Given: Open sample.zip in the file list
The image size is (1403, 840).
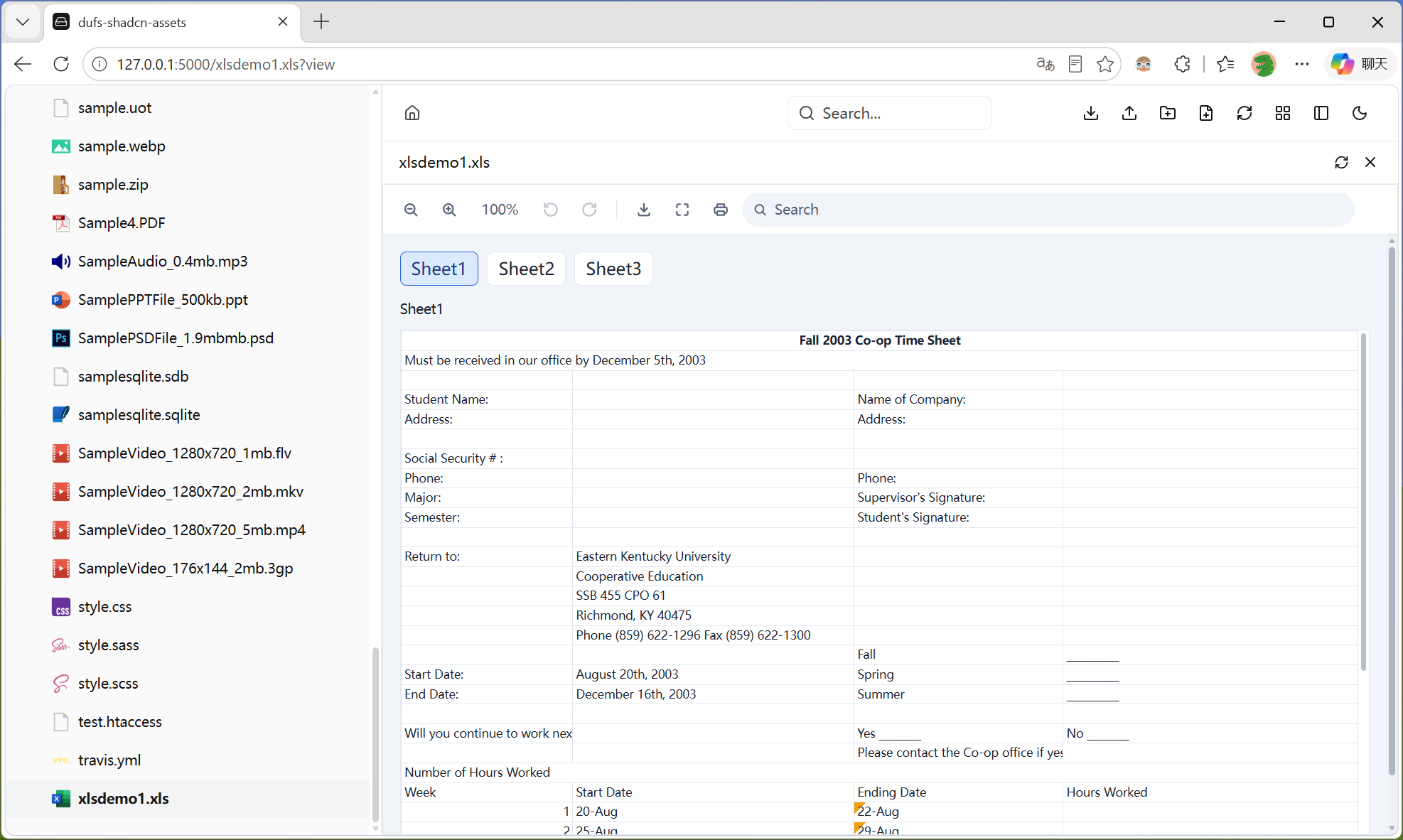Looking at the screenshot, I should click(188, 185).
